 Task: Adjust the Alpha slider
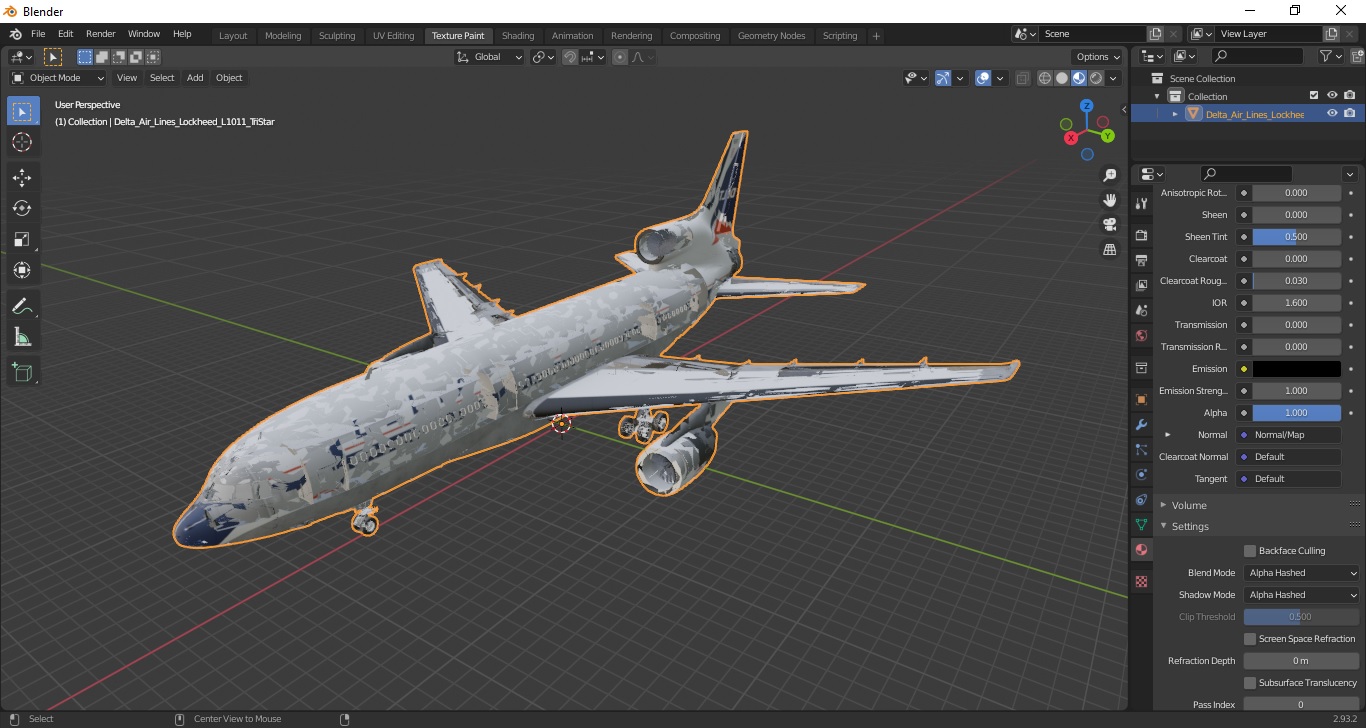[x=1296, y=413]
